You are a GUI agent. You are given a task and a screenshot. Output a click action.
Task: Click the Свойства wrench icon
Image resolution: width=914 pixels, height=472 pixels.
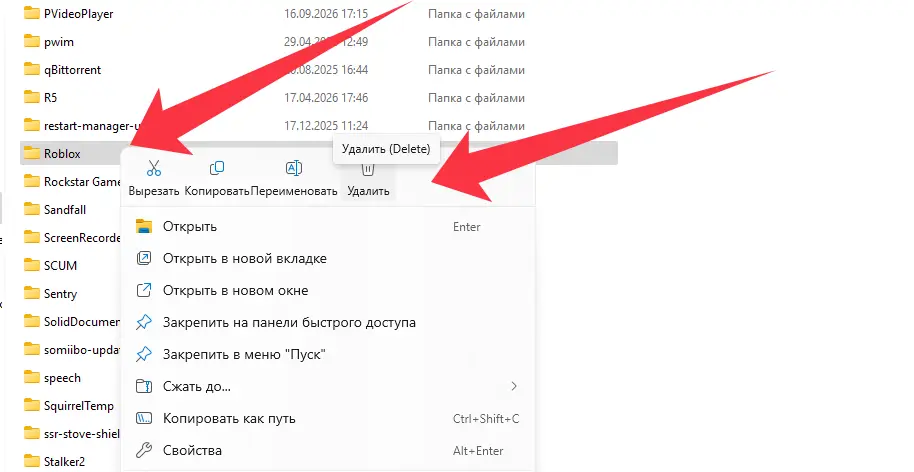[144, 450]
